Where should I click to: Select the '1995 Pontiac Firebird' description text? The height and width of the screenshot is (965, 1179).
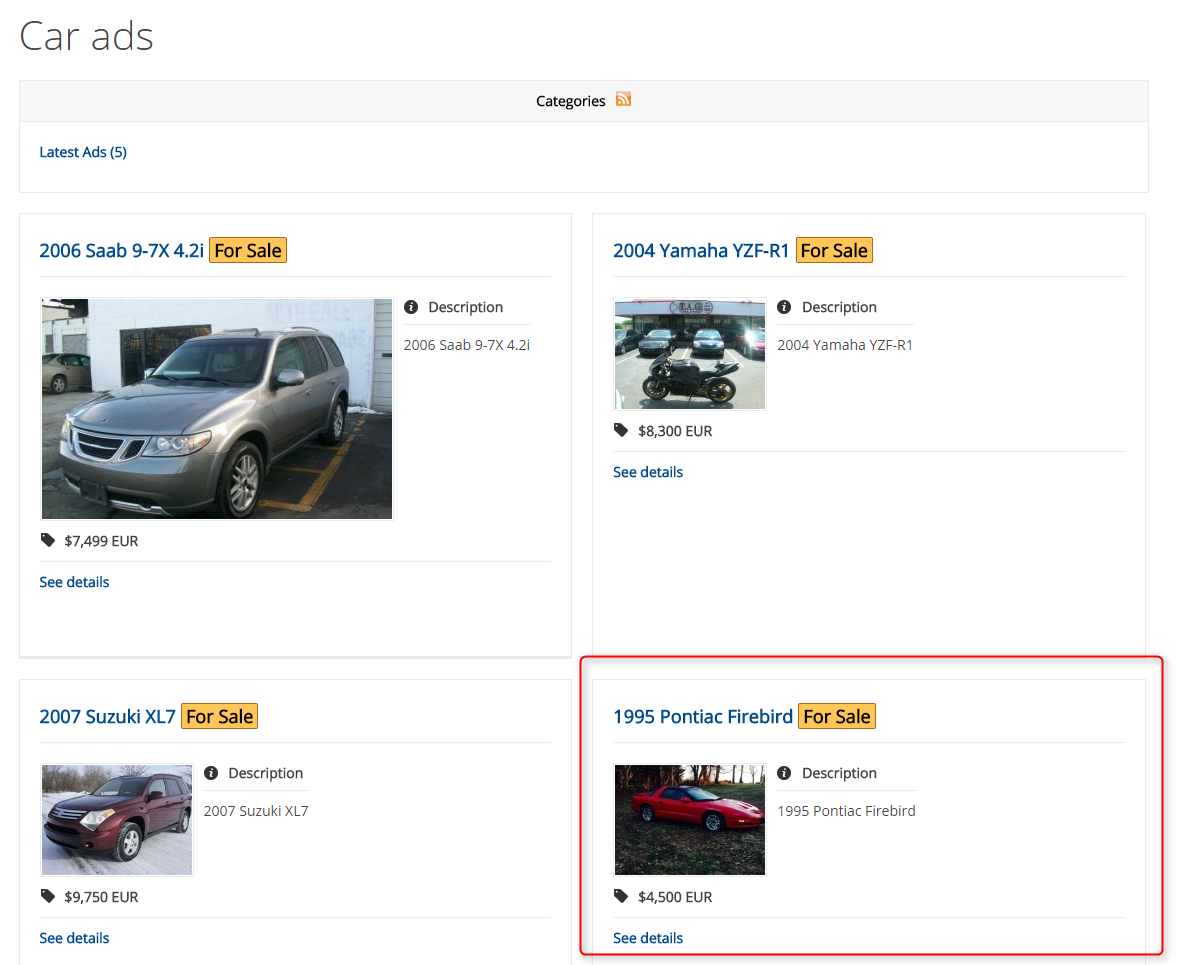(847, 811)
